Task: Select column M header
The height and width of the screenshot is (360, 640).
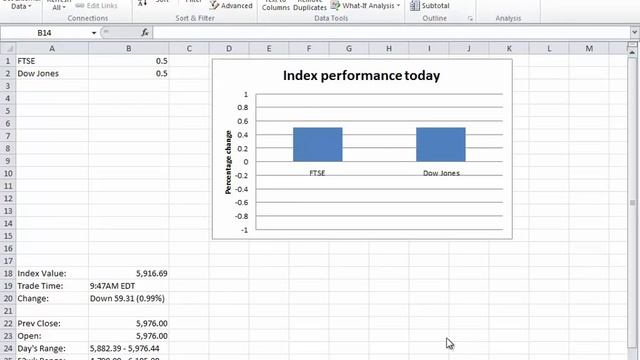Action: coord(589,48)
